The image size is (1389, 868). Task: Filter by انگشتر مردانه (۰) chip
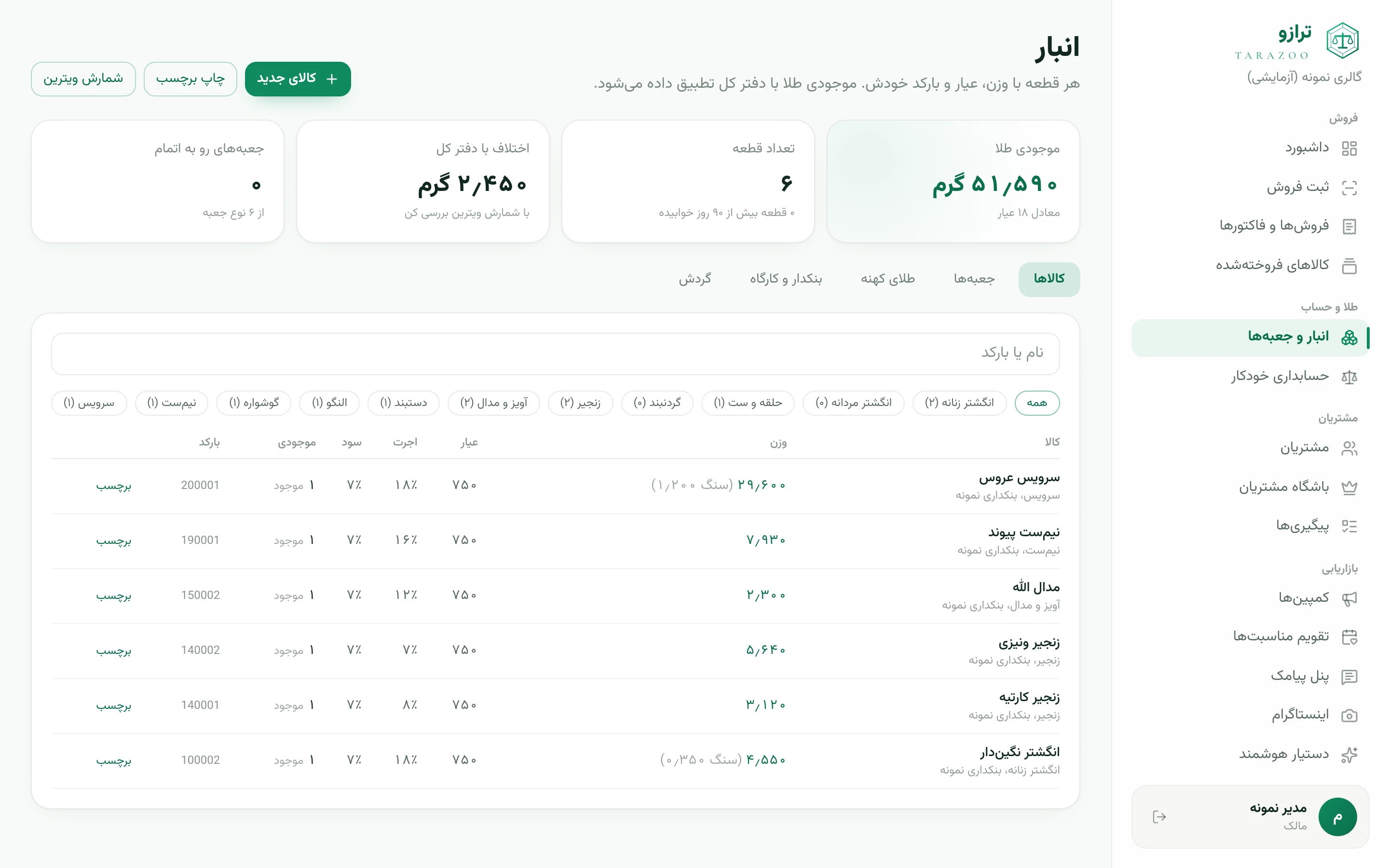[854, 403]
